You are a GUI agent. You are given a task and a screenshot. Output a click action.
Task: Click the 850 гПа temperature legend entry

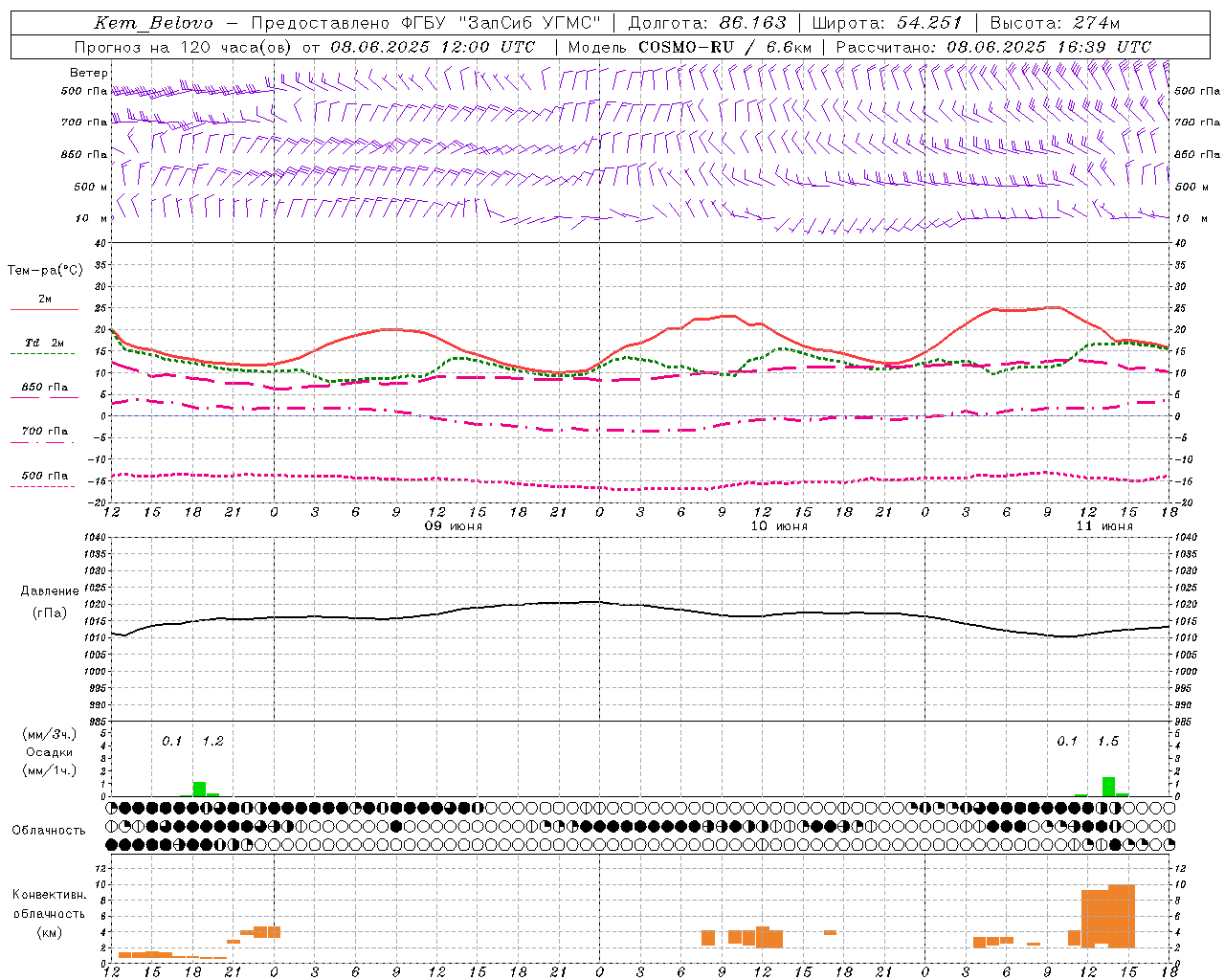(x=45, y=387)
